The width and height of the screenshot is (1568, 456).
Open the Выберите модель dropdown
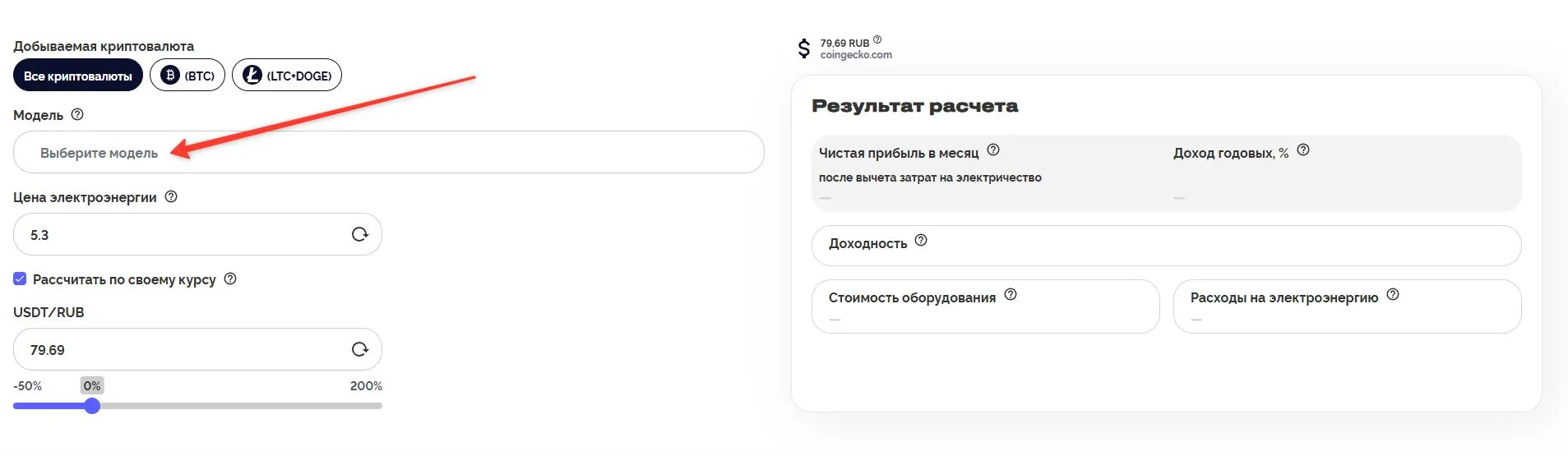click(388, 152)
